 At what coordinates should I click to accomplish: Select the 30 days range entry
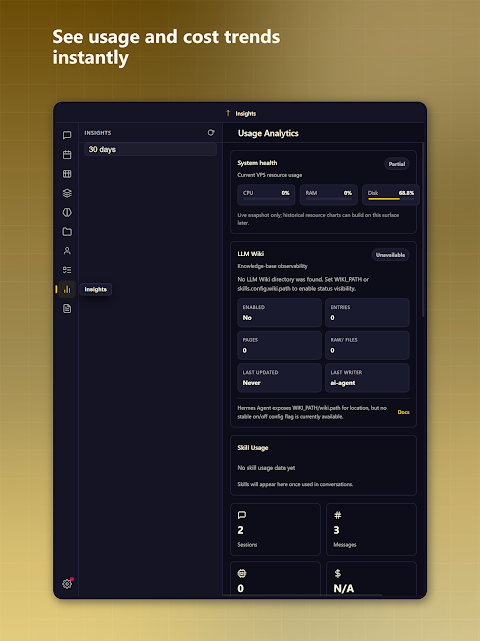(150, 149)
